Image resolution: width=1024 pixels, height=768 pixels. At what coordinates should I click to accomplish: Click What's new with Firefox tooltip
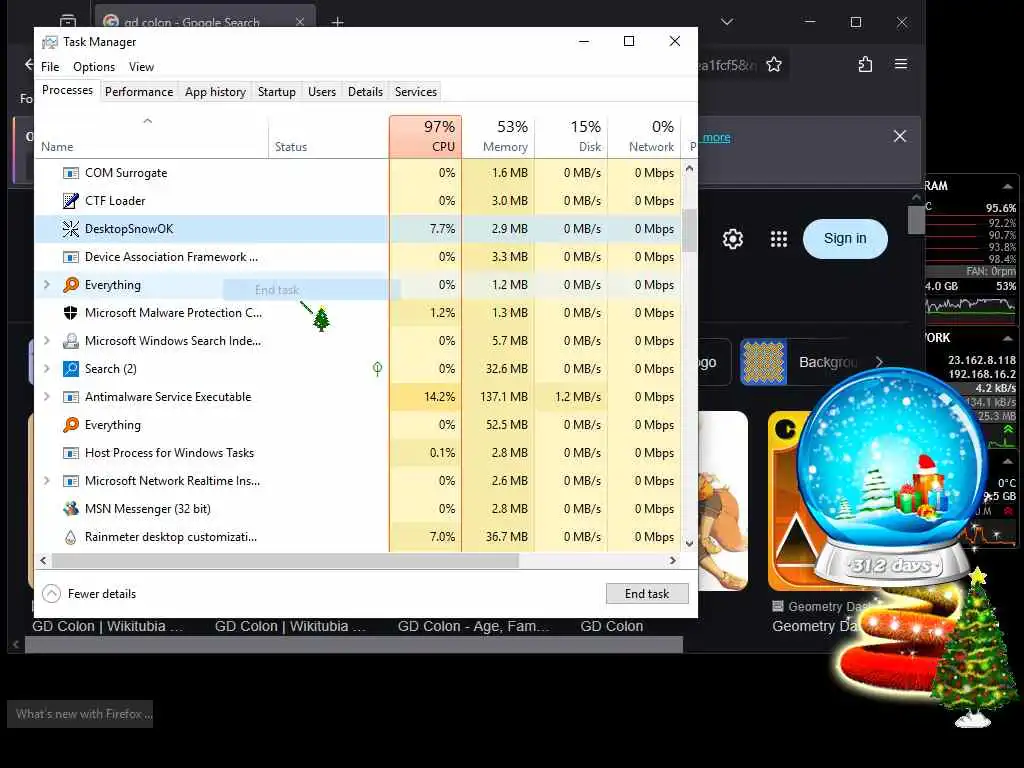[80, 714]
